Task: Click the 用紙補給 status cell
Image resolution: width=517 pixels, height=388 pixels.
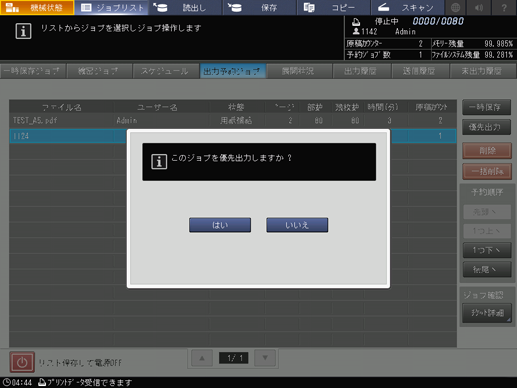Action: pyautogui.click(x=236, y=121)
